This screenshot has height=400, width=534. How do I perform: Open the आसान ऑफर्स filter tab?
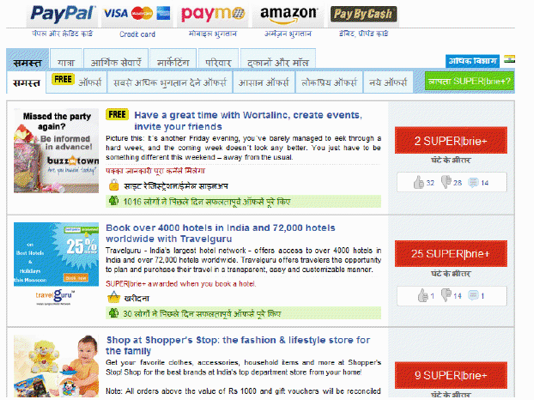pos(264,82)
